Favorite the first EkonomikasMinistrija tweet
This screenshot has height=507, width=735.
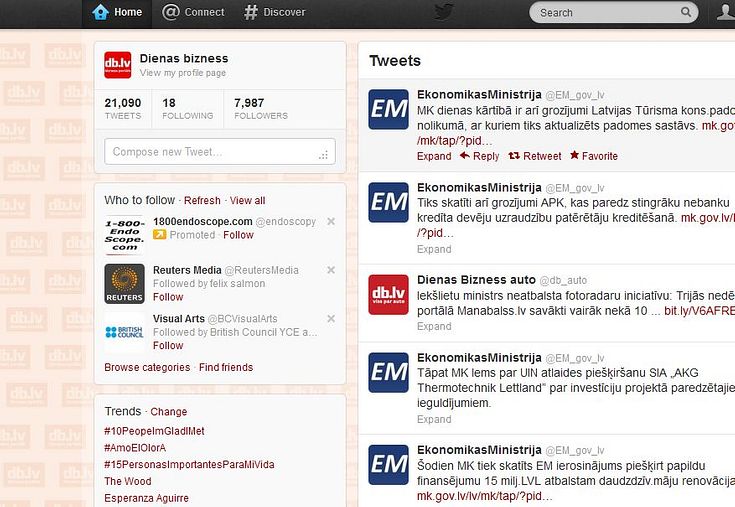[x=594, y=156]
